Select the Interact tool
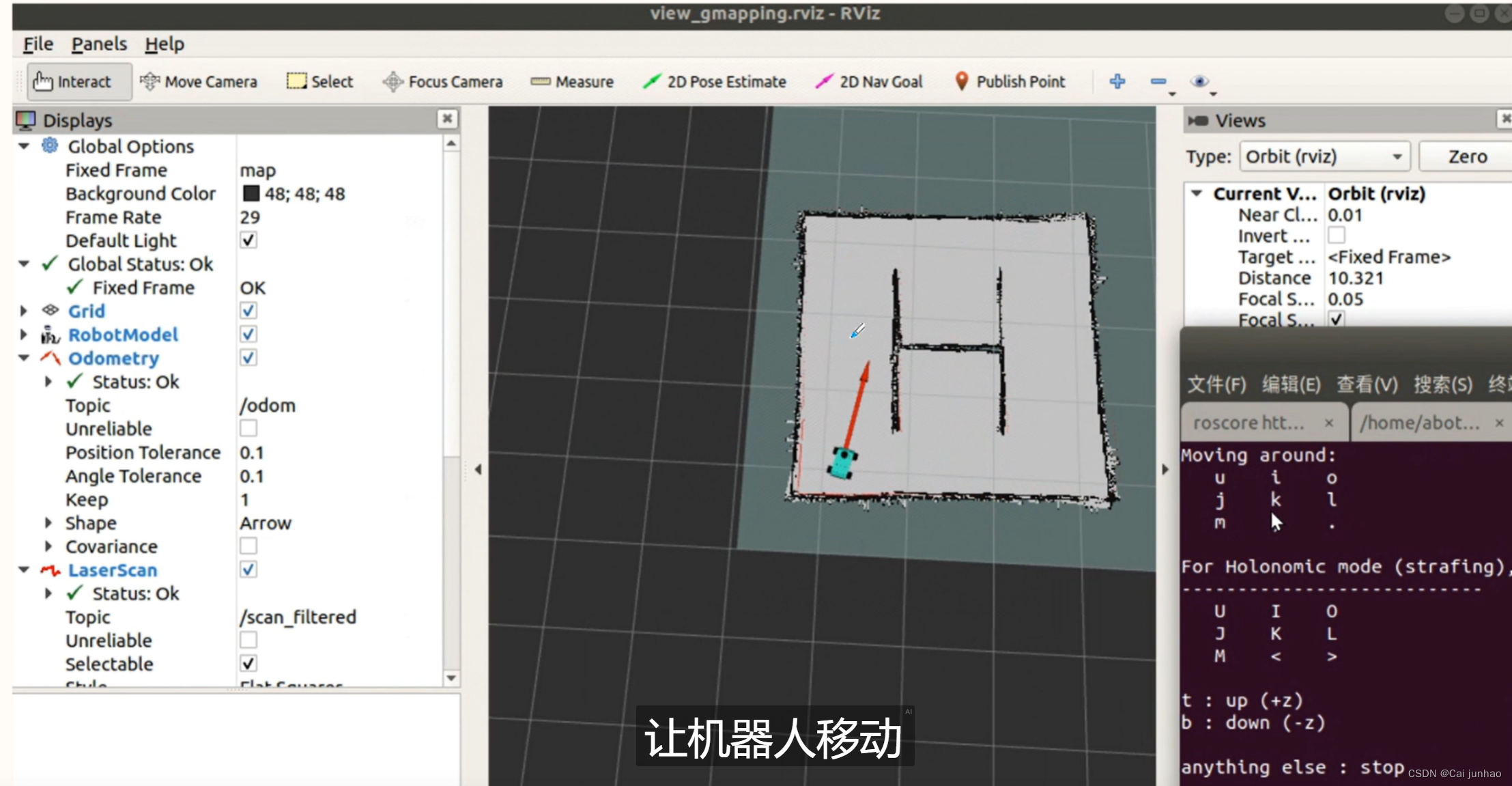The width and height of the screenshot is (1512, 786). click(x=79, y=82)
